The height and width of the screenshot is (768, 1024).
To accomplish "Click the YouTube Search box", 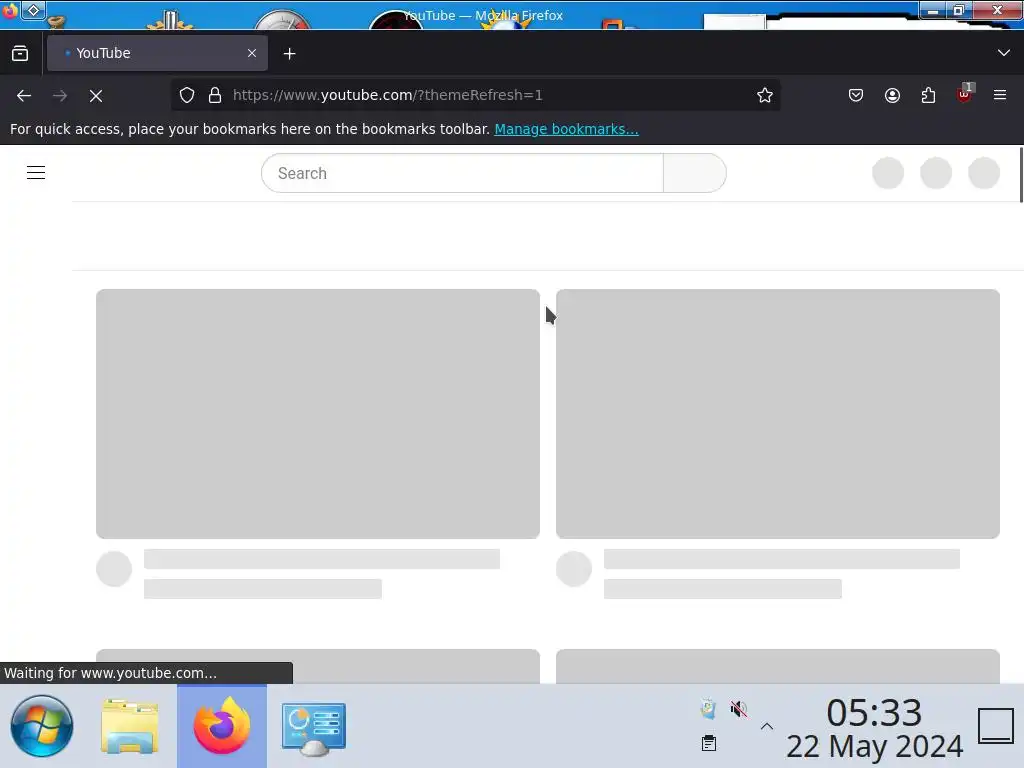I will 462,173.
